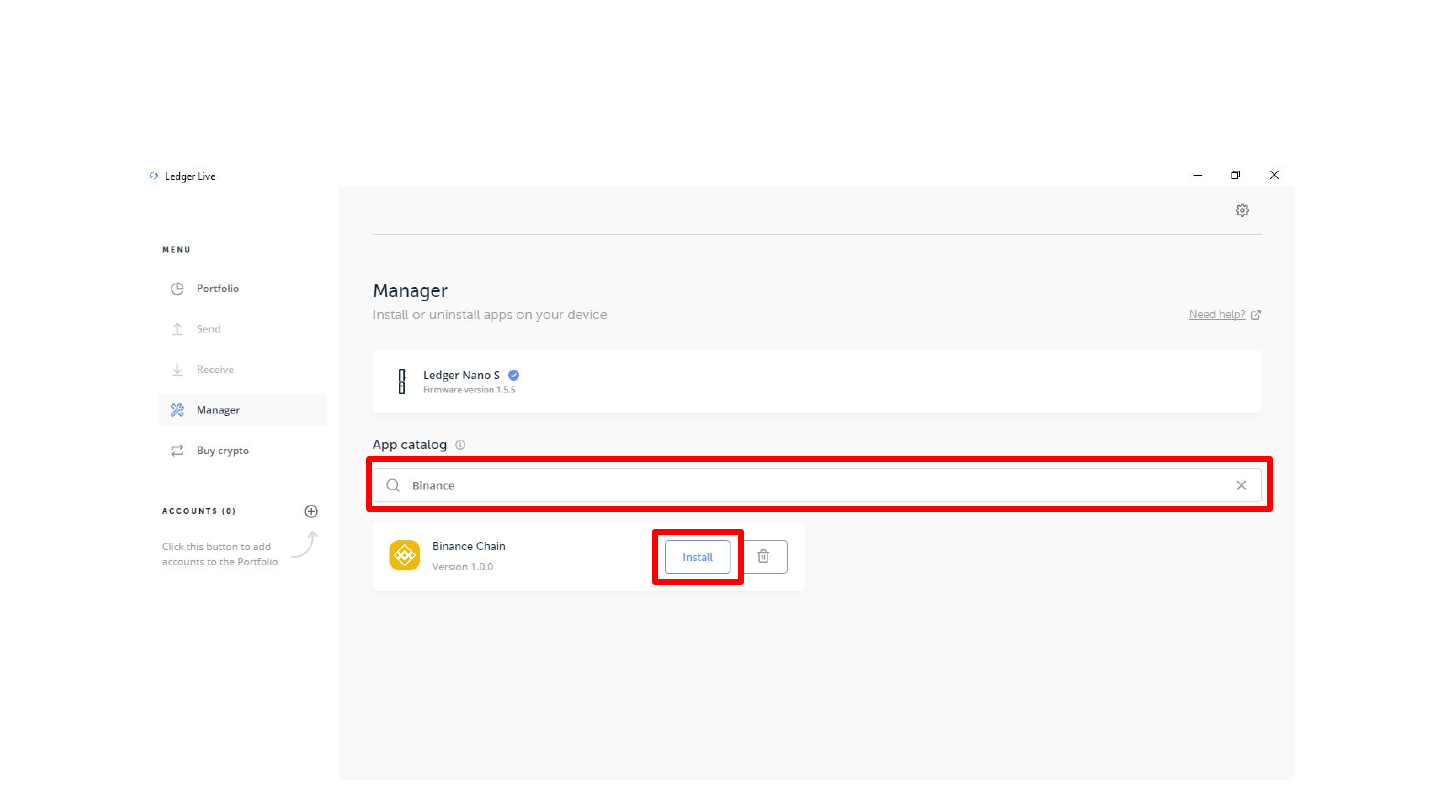Click into the app catalog search field
Image resolution: width=1440 pixels, height=810 pixels.
(817, 485)
